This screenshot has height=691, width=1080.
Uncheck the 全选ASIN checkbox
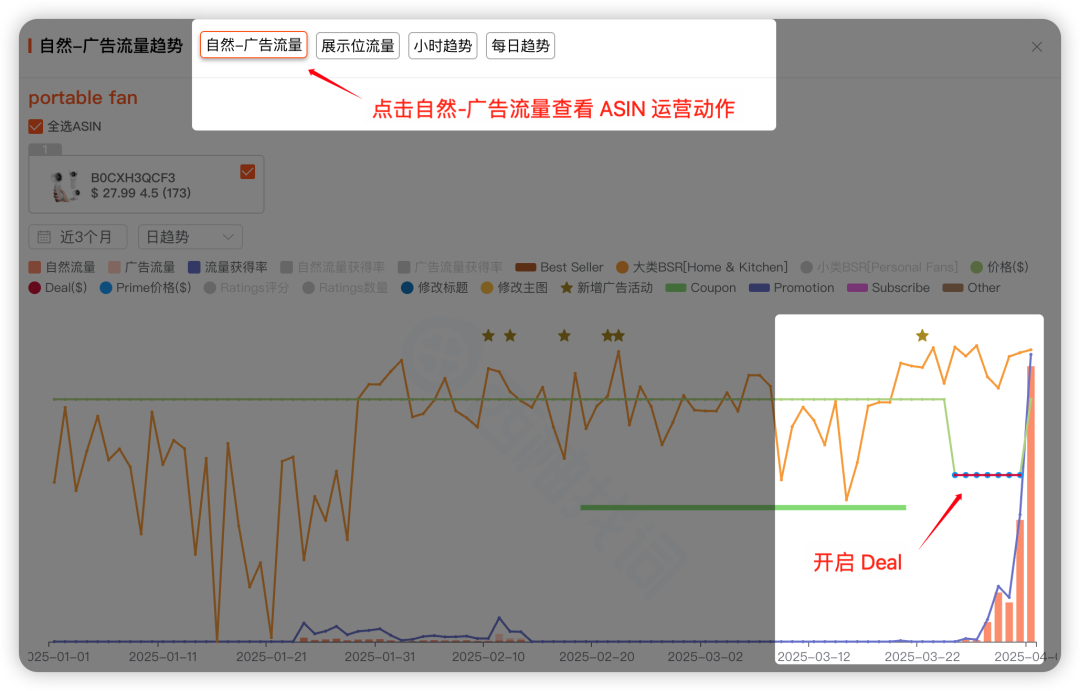pyautogui.click(x=35, y=126)
